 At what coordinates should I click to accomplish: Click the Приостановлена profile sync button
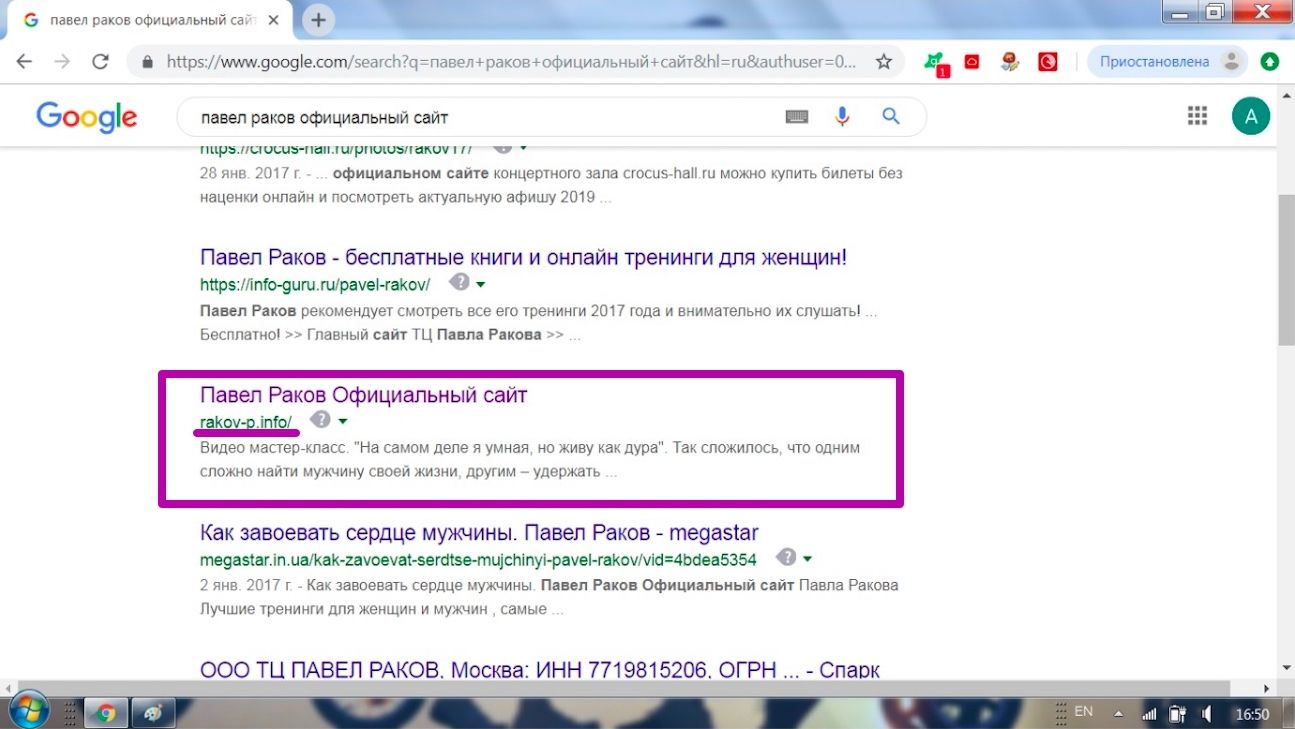coord(1167,62)
